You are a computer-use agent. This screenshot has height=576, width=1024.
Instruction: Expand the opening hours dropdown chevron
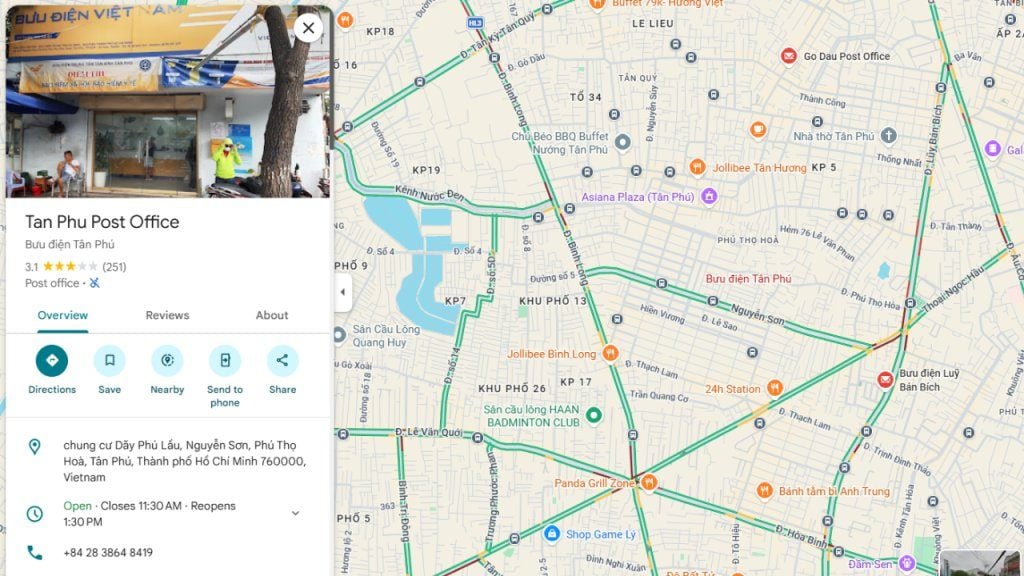(x=295, y=513)
